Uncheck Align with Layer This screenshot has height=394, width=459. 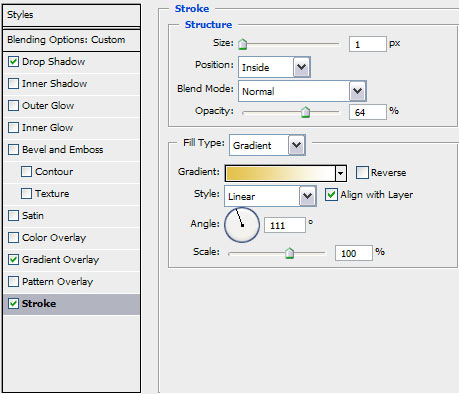(x=331, y=195)
